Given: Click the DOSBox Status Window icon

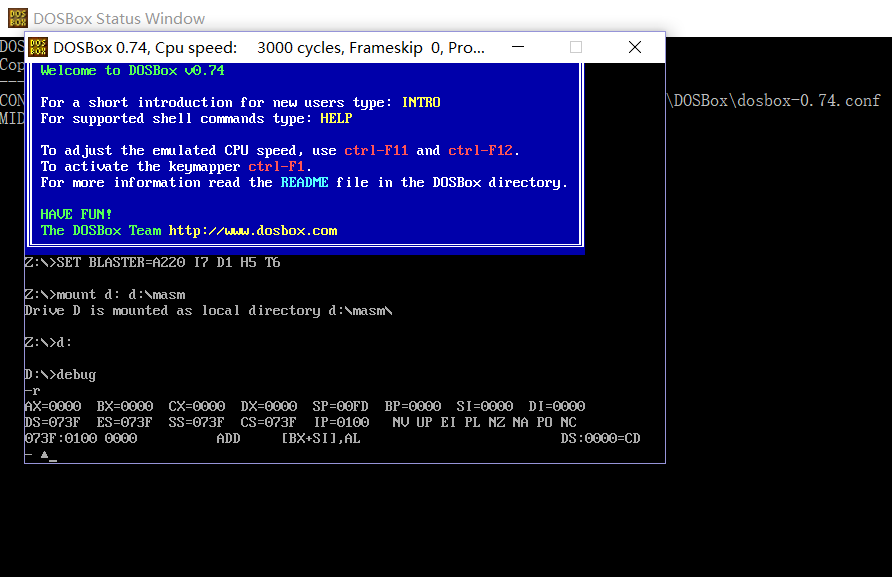Looking at the screenshot, I should click(x=18, y=18).
